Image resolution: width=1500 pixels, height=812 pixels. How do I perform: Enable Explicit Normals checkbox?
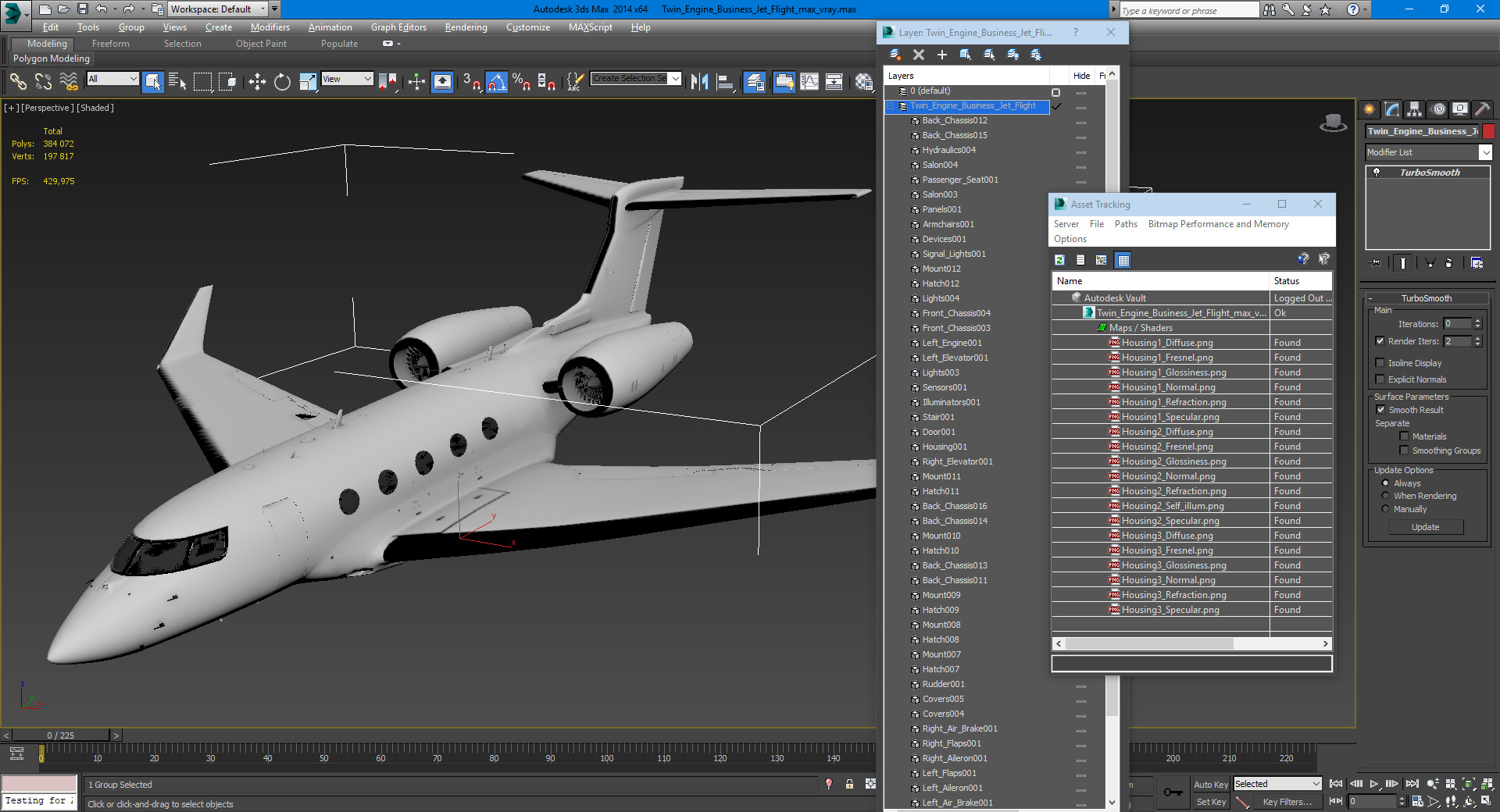tap(1380, 379)
